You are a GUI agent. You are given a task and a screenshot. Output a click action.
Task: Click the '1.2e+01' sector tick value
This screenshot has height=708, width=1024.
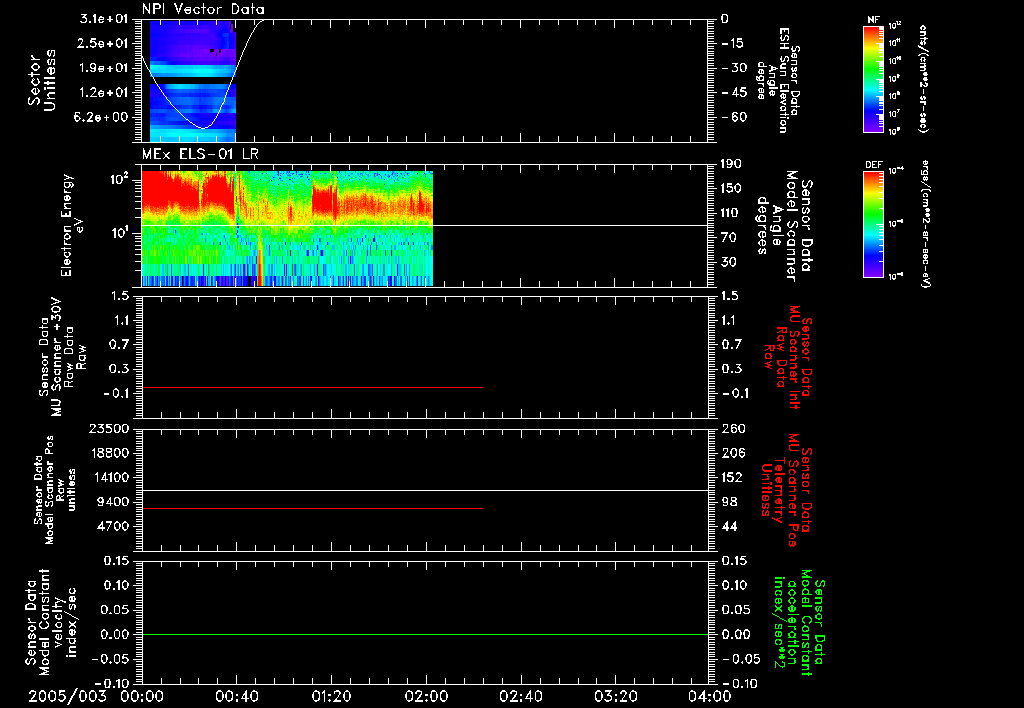click(104, 93)
